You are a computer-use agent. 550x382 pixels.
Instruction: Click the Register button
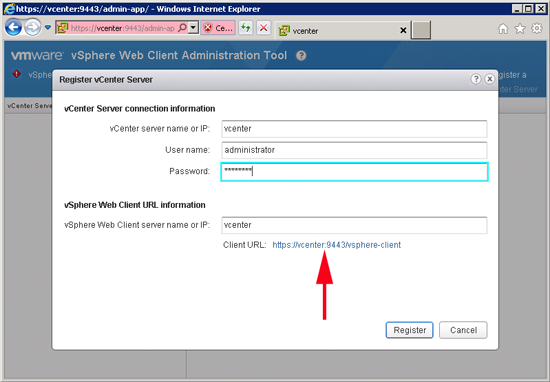click(409, 330)
